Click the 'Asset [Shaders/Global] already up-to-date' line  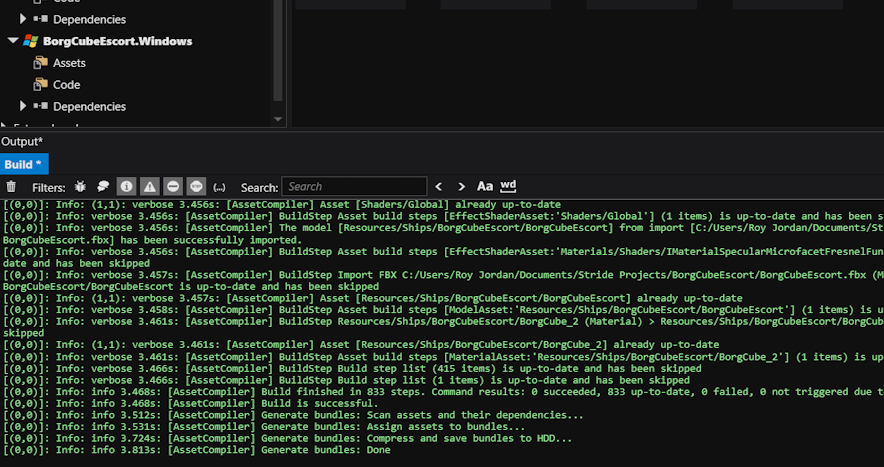pyautogui.click(x=282, y=204)
